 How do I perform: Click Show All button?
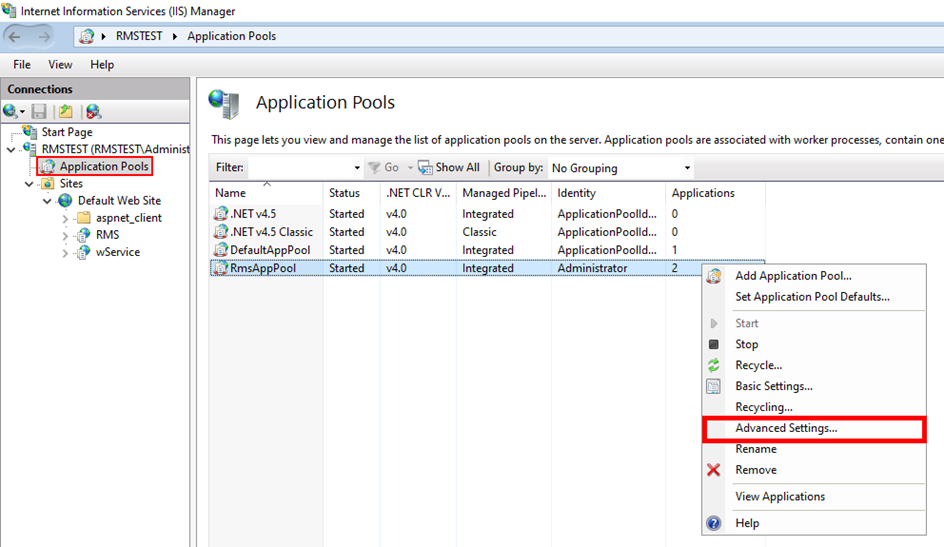(449, 167)
